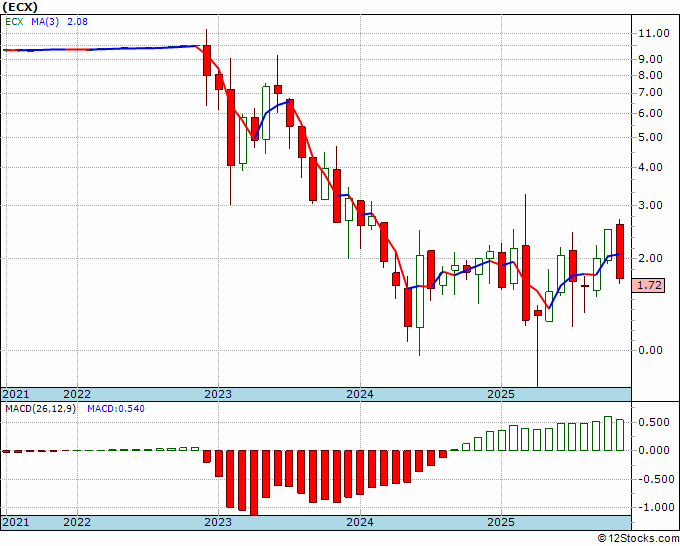Click the MA(3) legend label

coord(45,21)
